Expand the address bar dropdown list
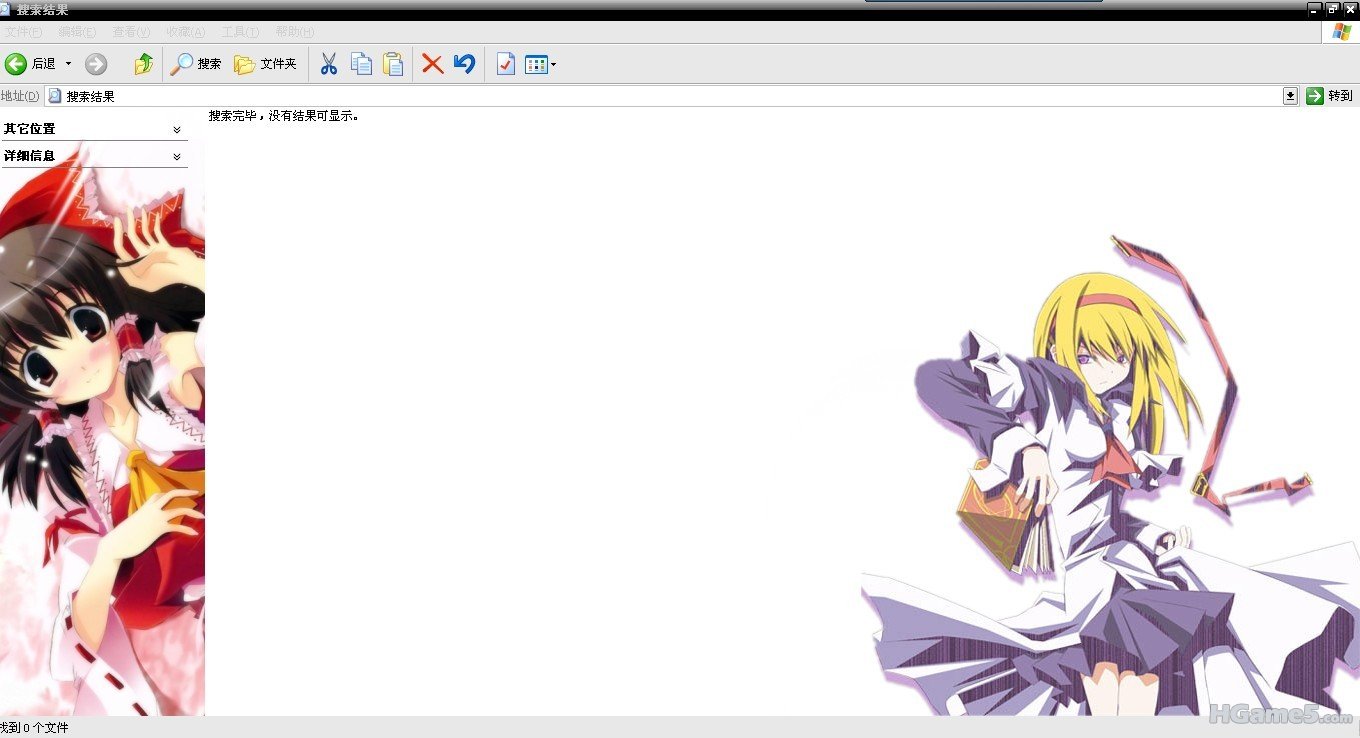The width and height of the screenshot is (1360, 738). click(1290, 96)
